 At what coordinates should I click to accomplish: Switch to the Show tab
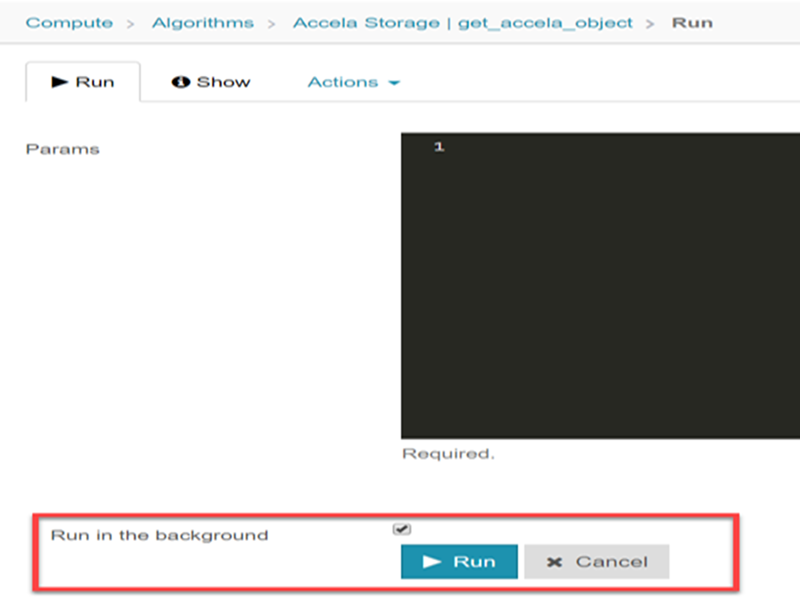point(211,82)
